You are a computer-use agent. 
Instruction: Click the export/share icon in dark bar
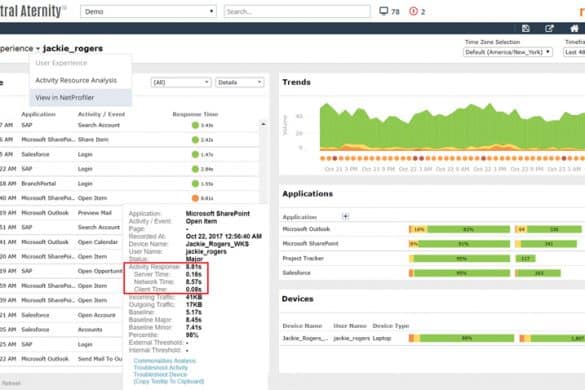549,28
